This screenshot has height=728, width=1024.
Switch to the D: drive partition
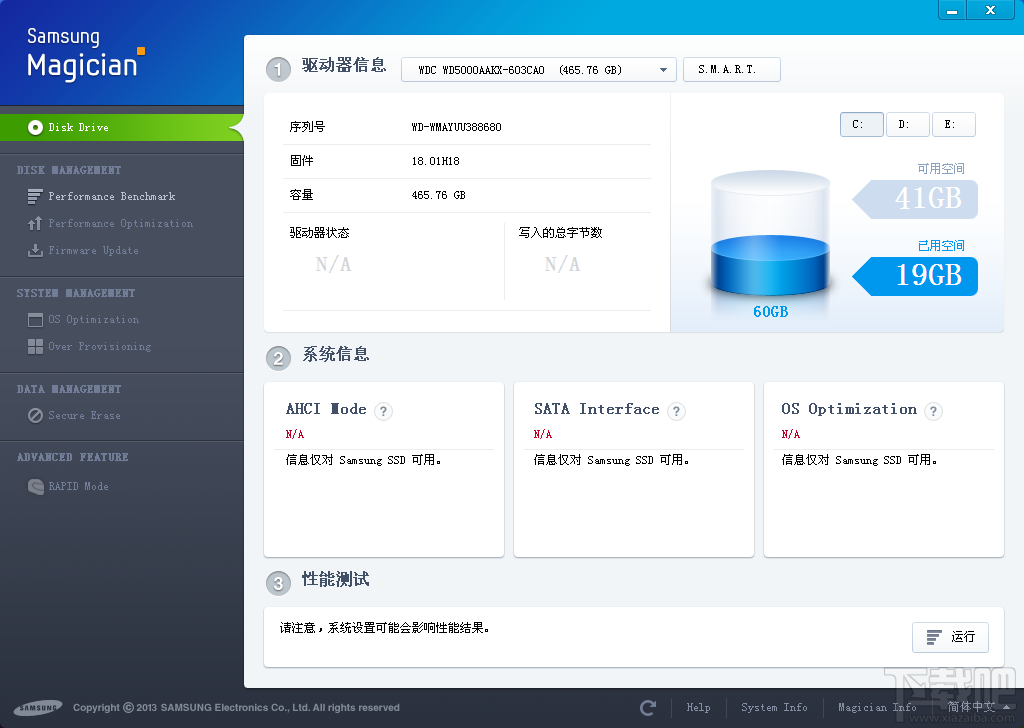pos(907,124)
